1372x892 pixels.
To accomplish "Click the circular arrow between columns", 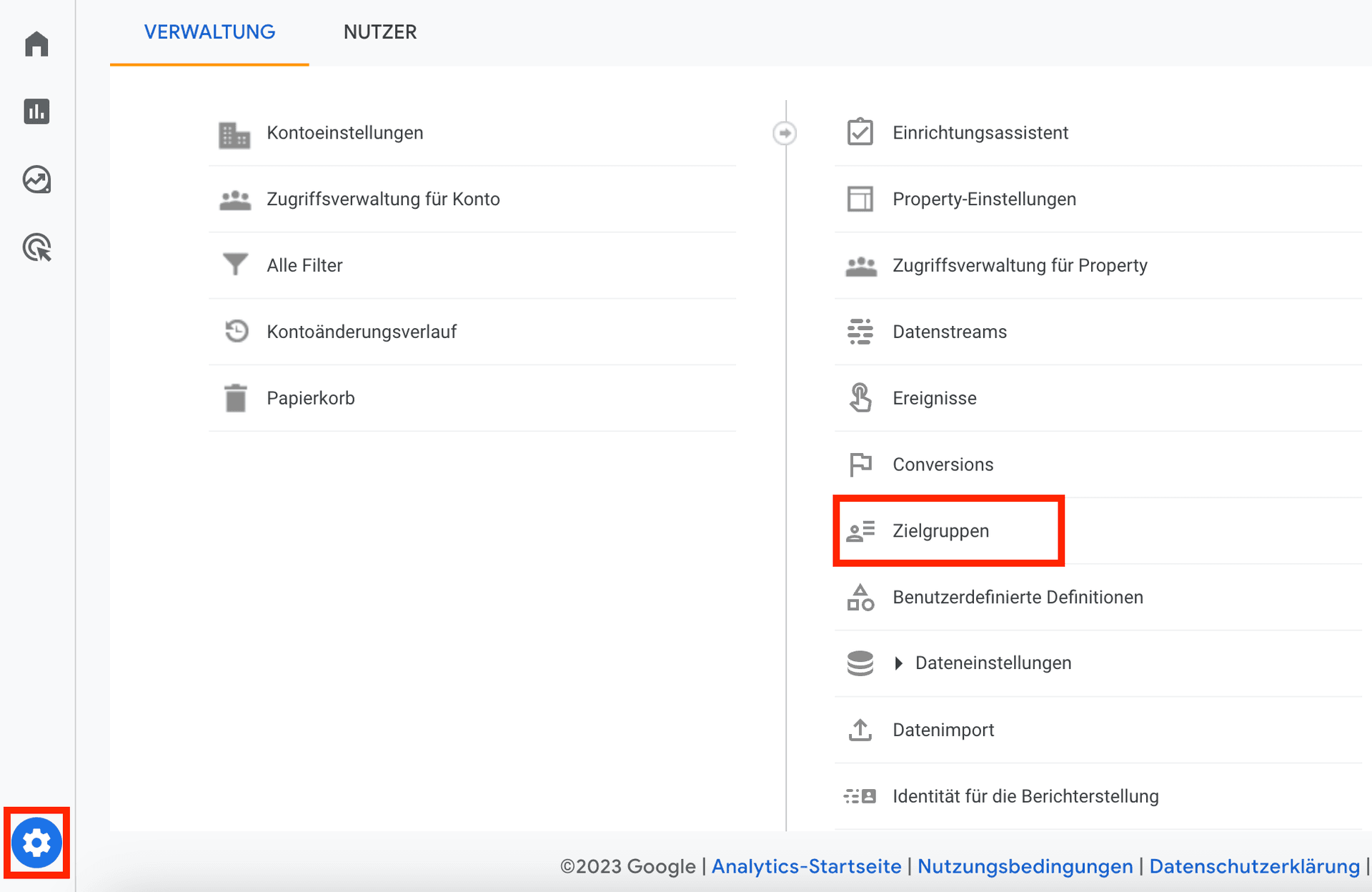I will 785,133.
